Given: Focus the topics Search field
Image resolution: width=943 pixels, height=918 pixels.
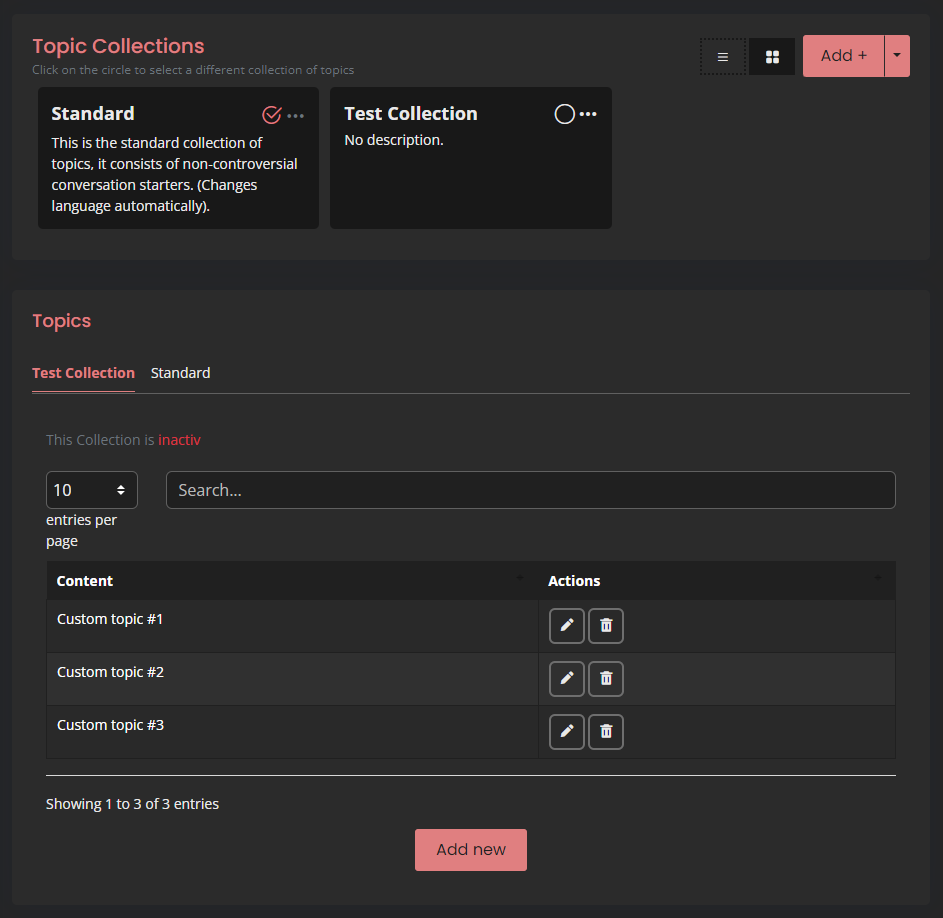Looking at the screenshot, I should pos(530,490).
